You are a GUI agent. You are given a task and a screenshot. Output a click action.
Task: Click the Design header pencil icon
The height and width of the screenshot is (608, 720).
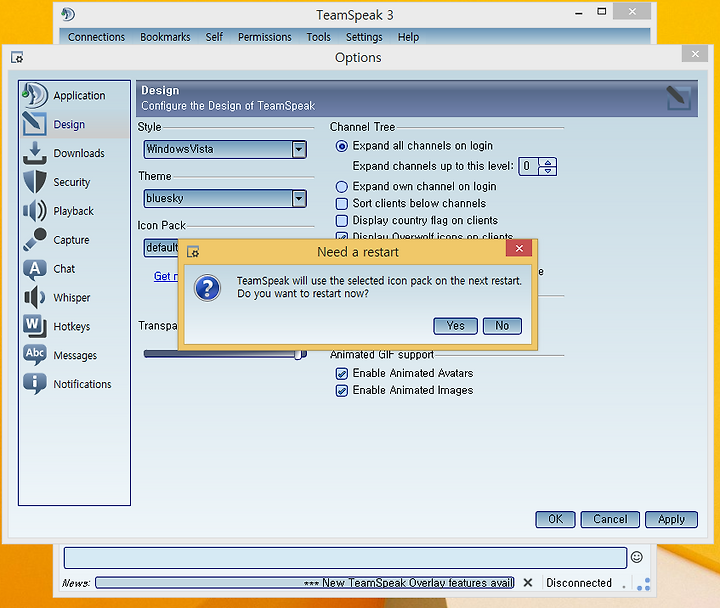pos(678,97)
